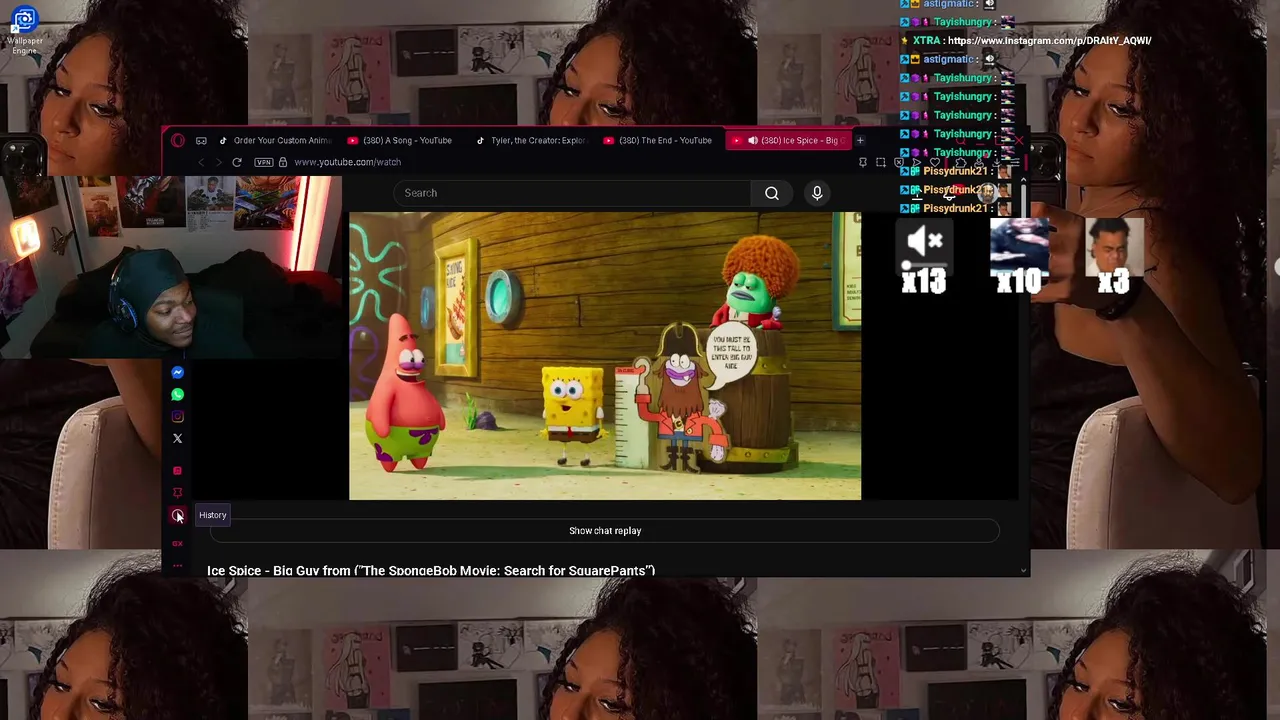Reload the YouTube page
The width and height of the screenshot is (1280, 720).
[x=237, y=162]
